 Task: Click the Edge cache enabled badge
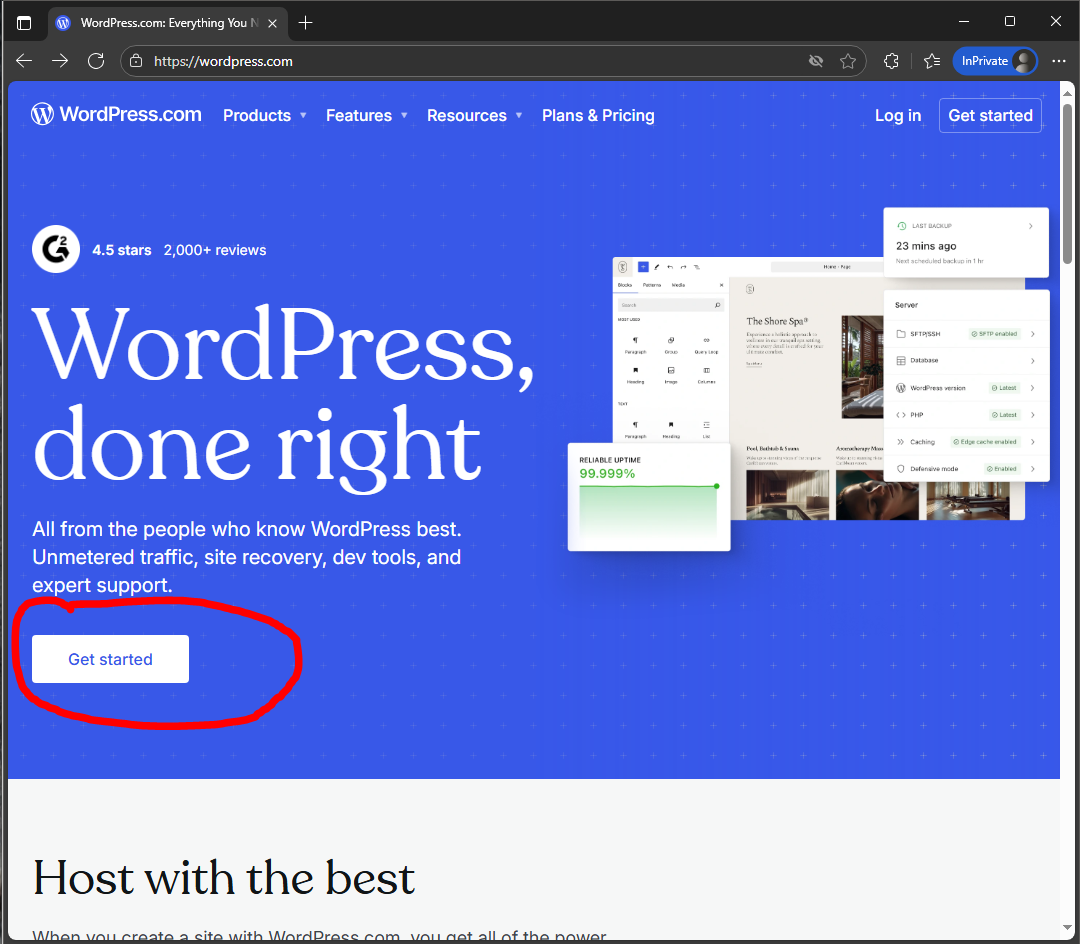tap(985, 442)
